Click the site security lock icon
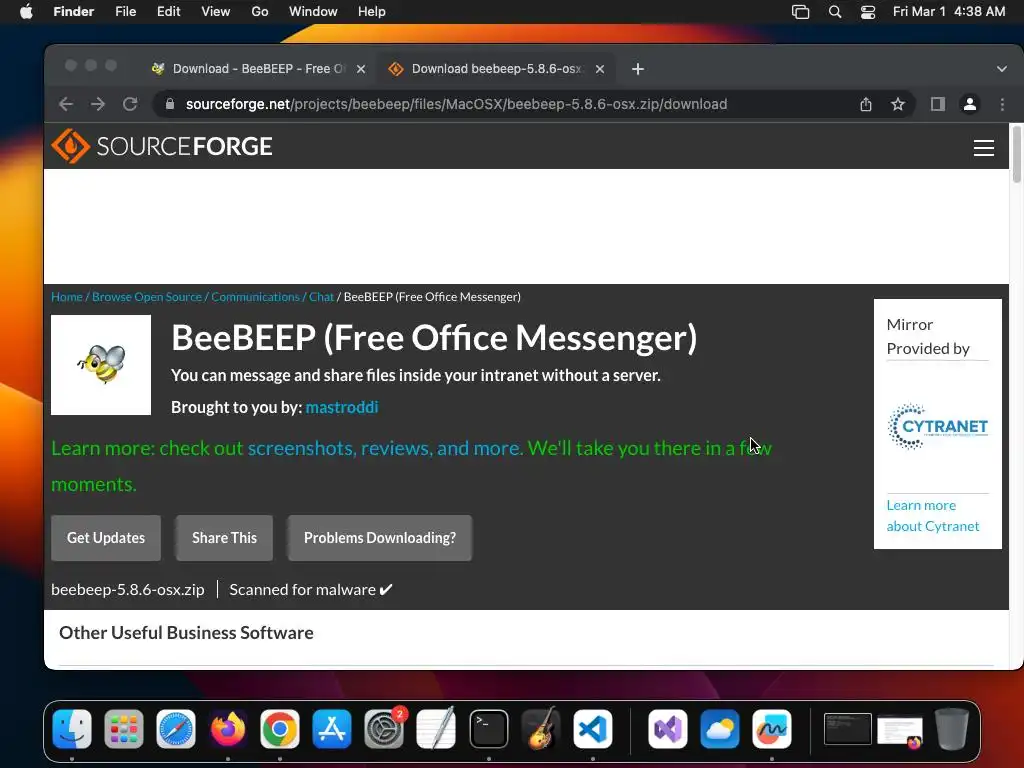This screenshot has width=1024, height=768. (x=170, y=104)
